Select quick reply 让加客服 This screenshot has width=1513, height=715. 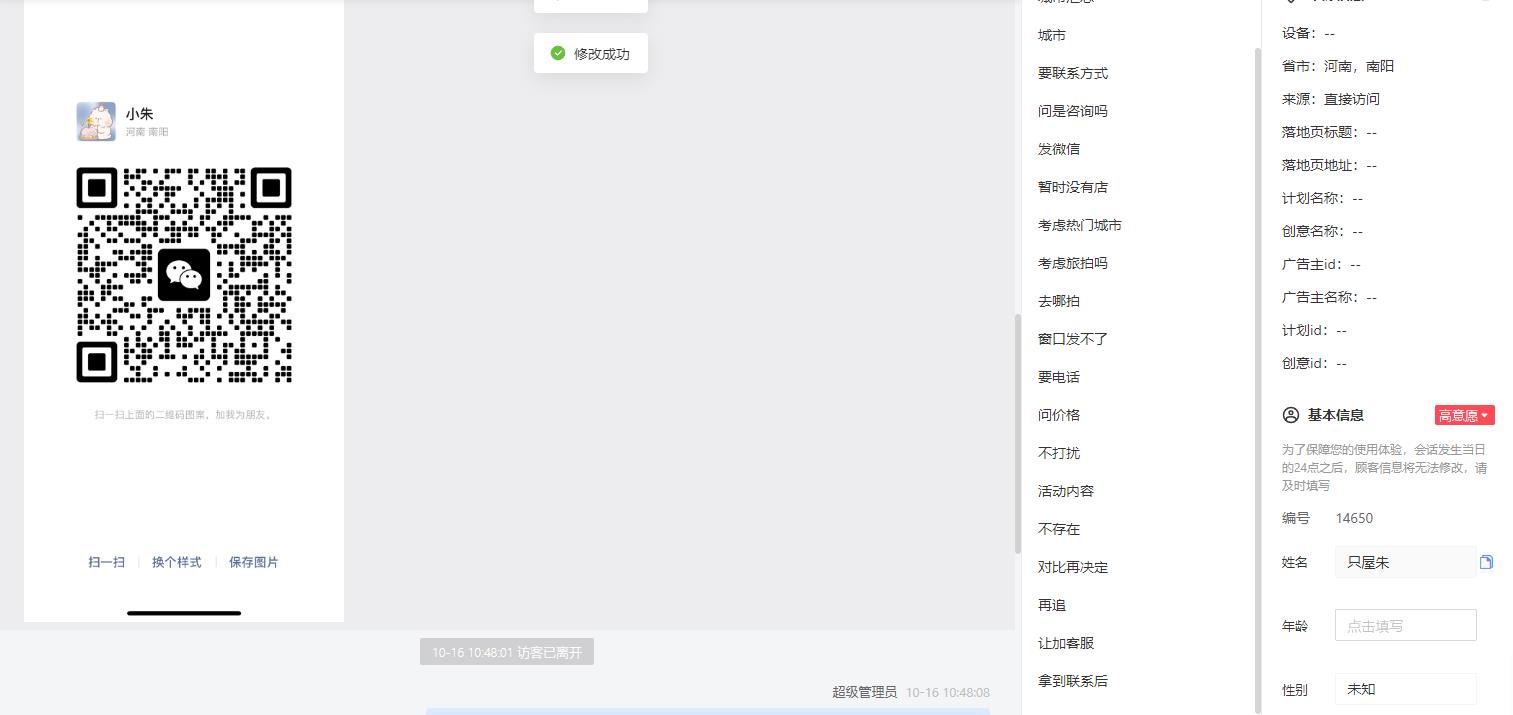1066,643
